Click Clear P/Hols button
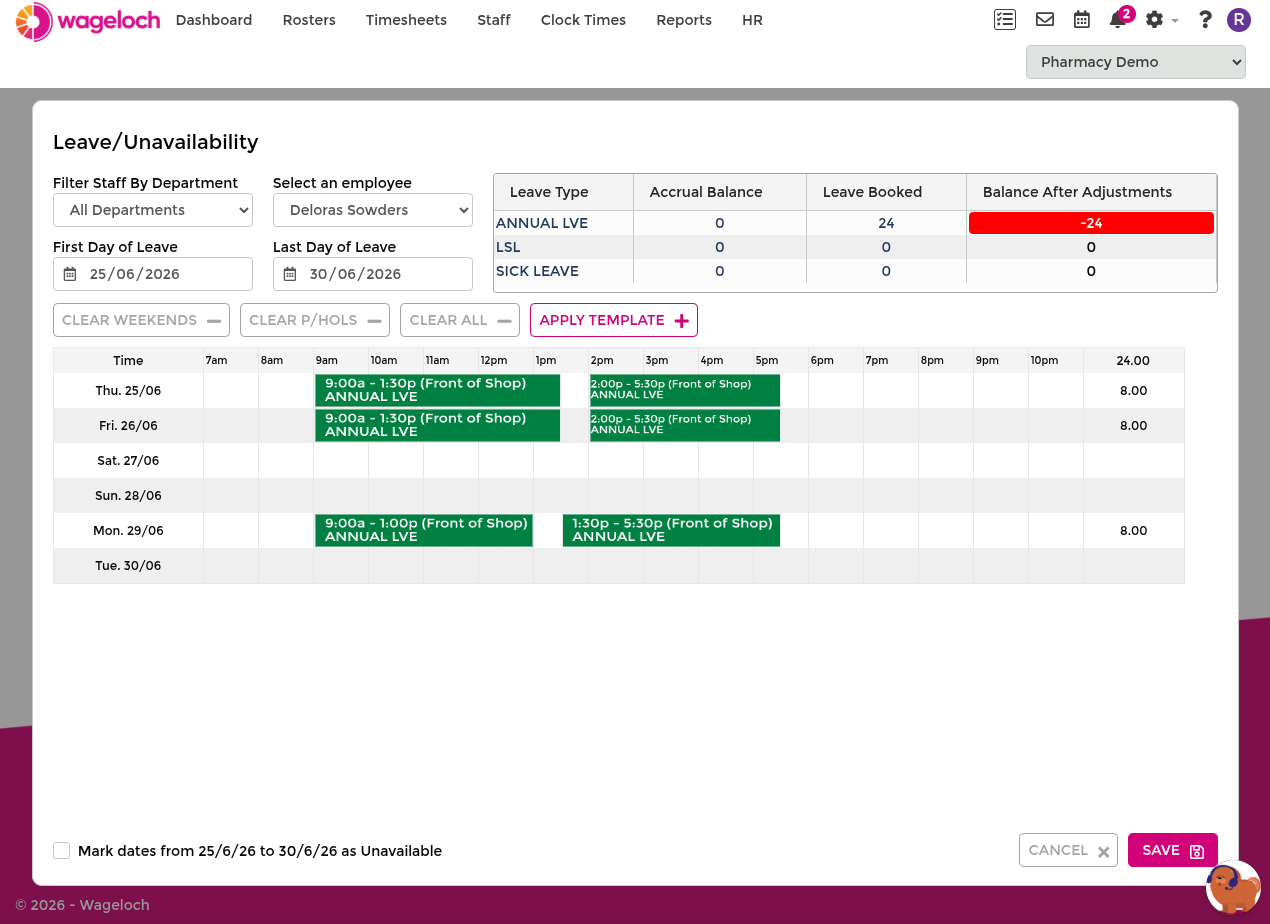Image resolution: width=1270 pixels, height=924 pixels. (x=315, y=320)
